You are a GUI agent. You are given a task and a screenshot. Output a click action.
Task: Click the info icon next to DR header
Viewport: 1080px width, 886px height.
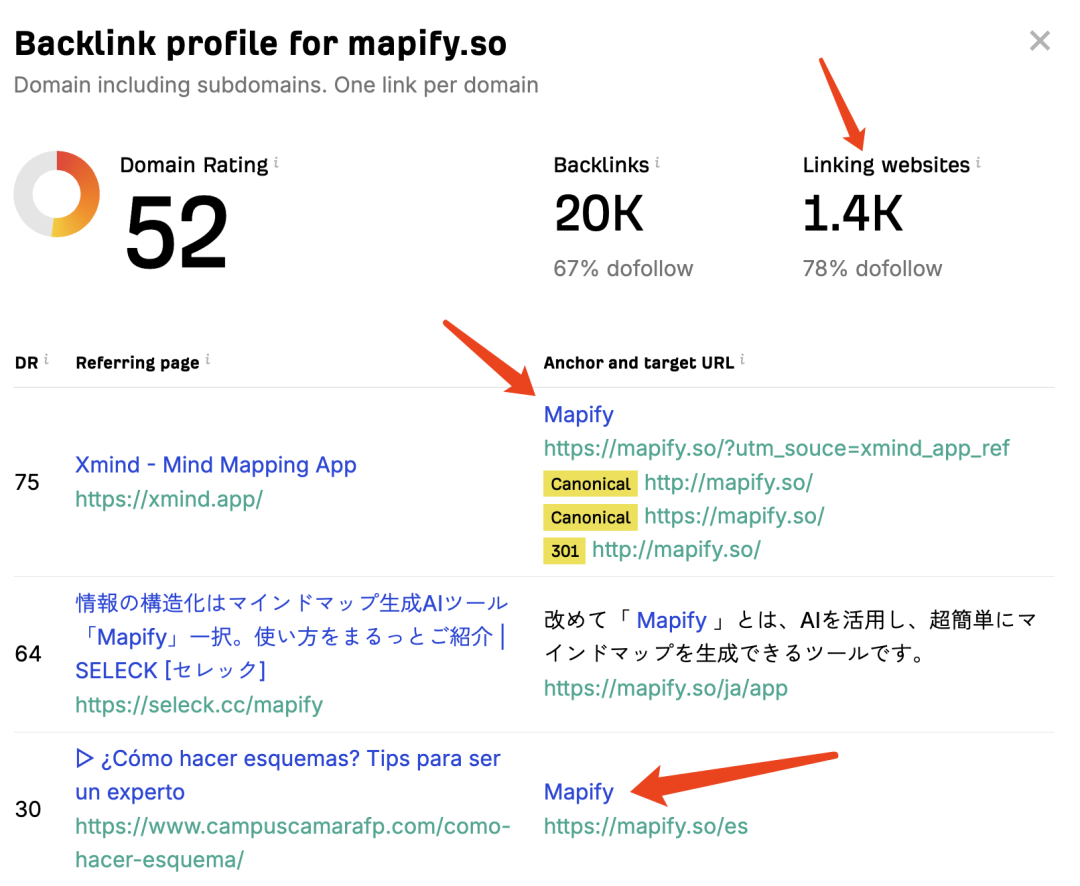pos(46,359)
